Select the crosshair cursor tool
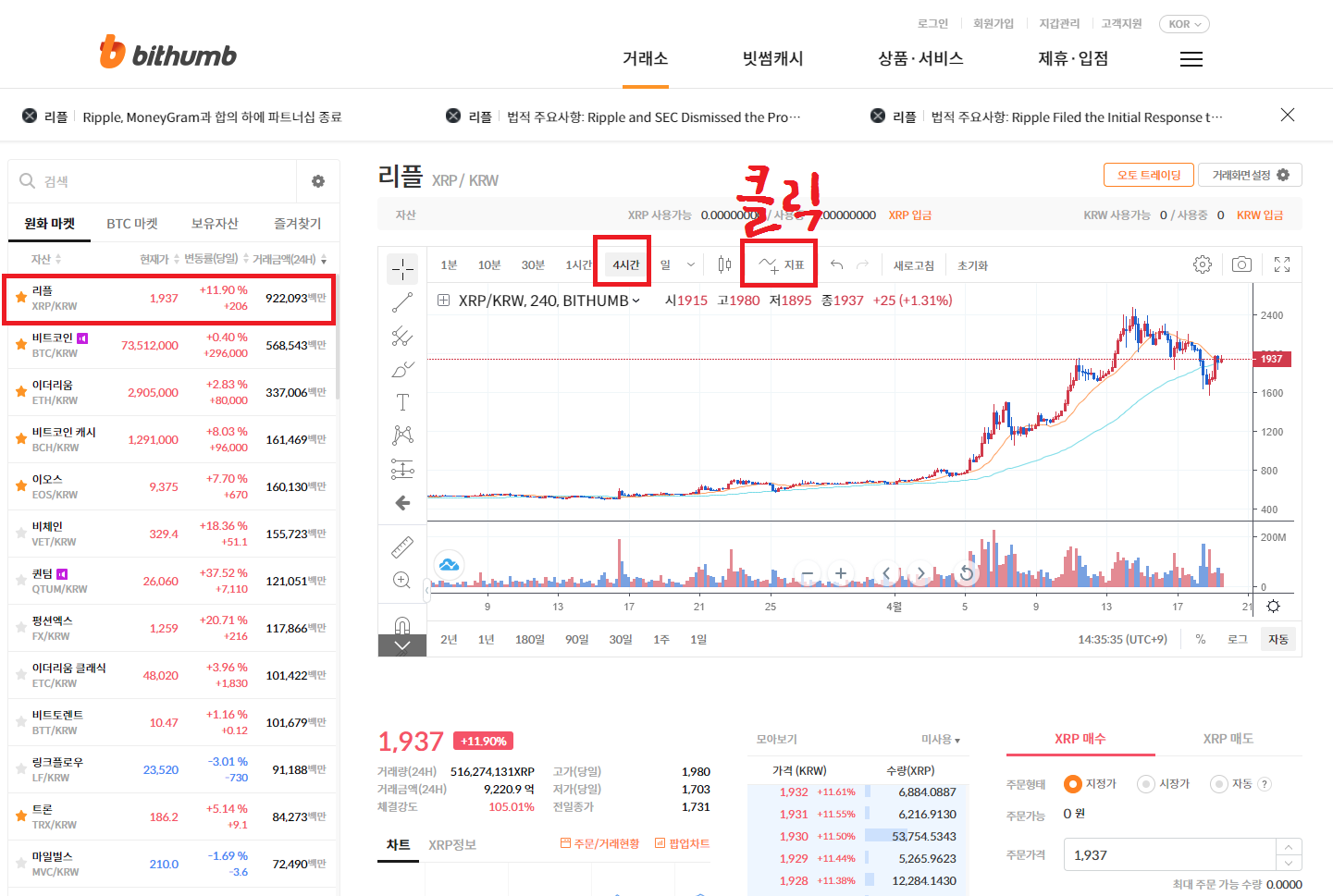This screenshot has width=1333, height=896. click(402, 269)
